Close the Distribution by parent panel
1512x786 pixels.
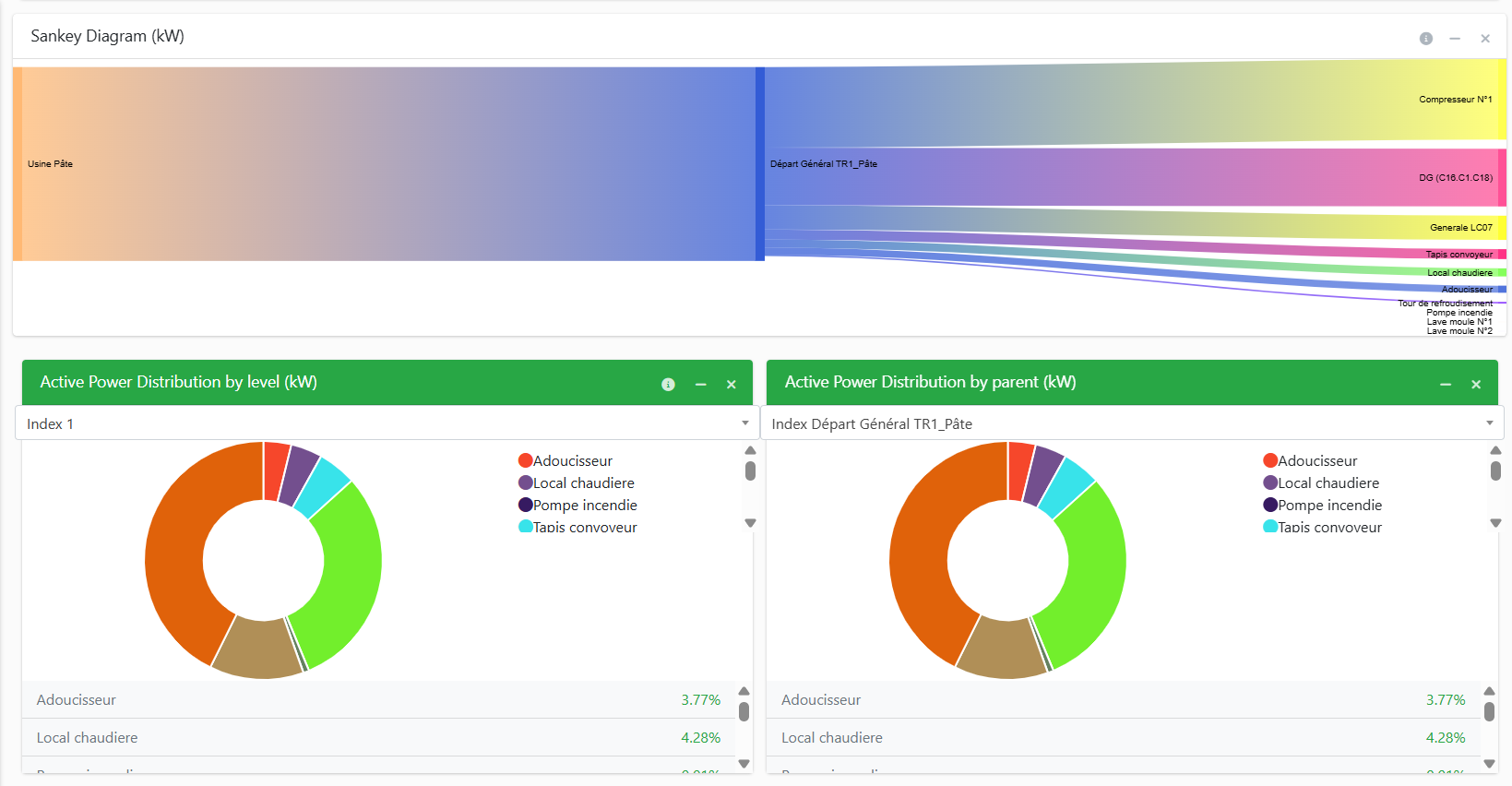pos(1476,385)
